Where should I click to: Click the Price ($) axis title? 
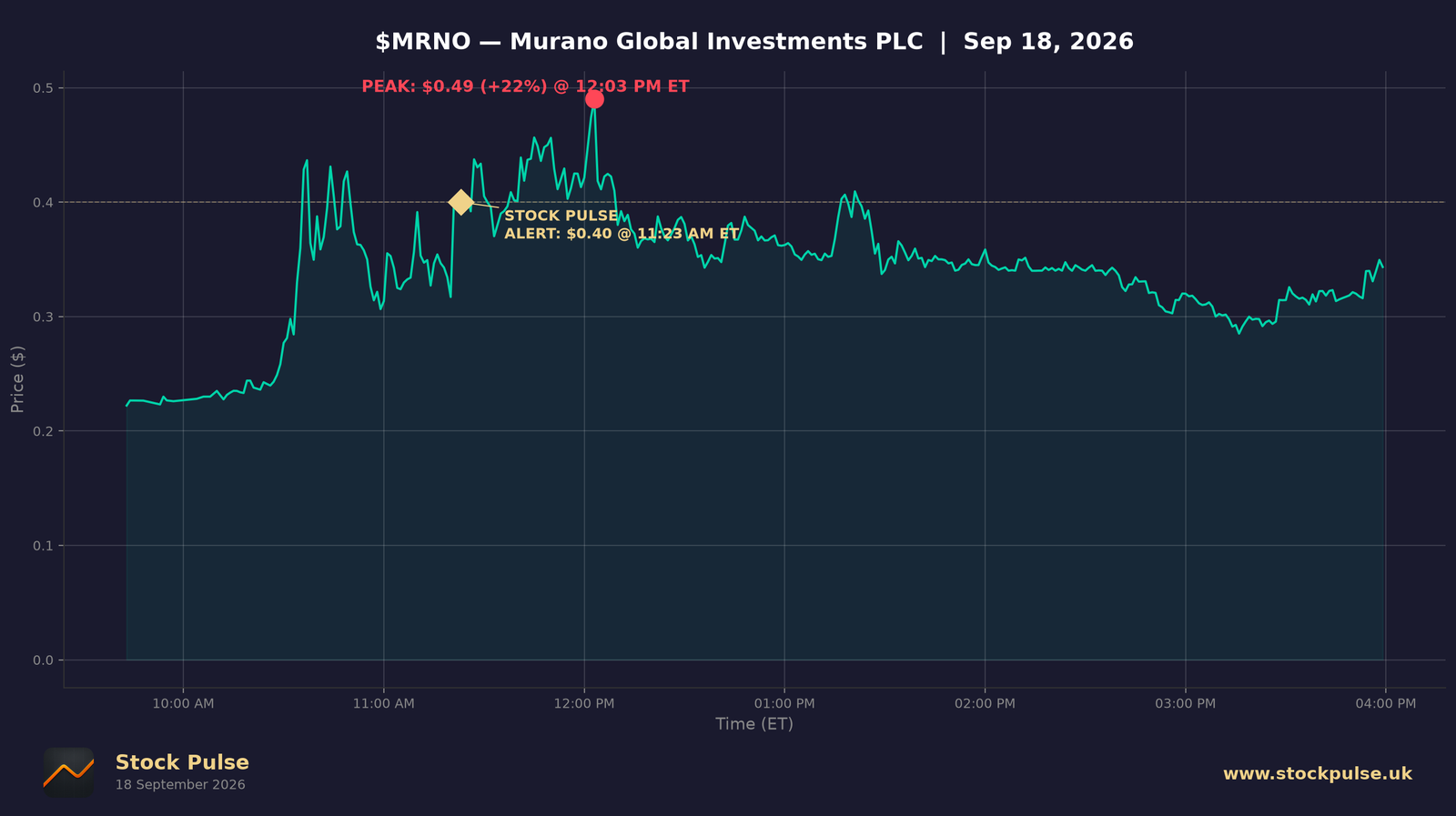(17, 379)
